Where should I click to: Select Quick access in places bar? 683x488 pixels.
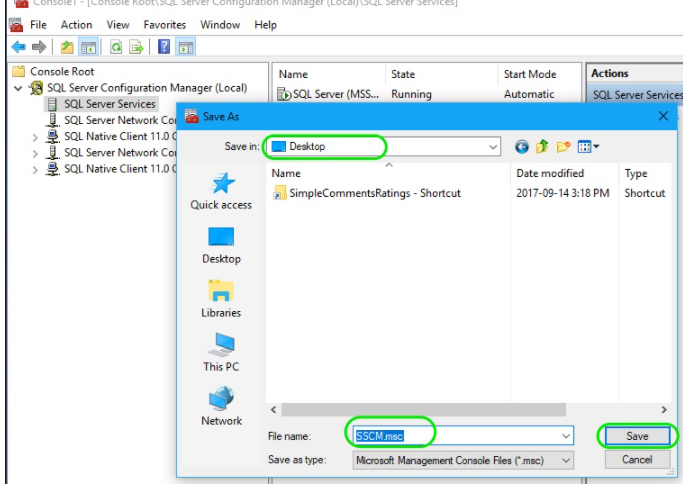(x=221, y=191)
